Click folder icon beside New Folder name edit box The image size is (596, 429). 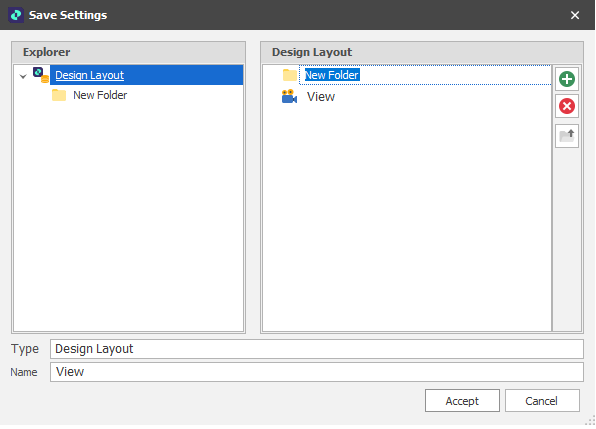pos(290,75)
